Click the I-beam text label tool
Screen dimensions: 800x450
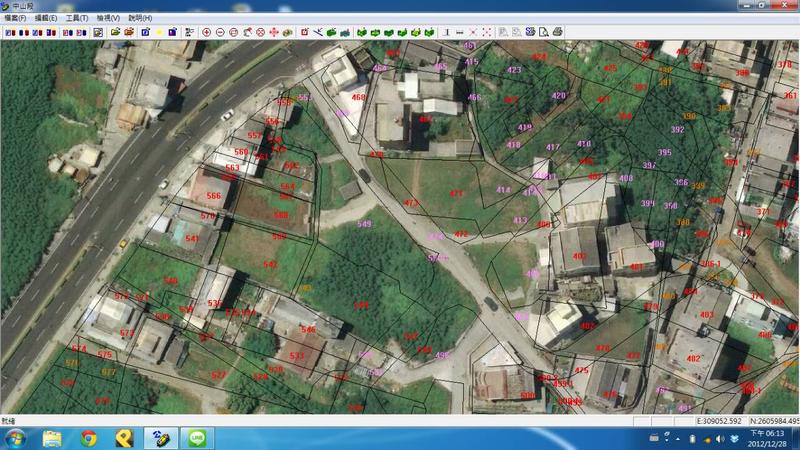click(x=446, y=32)
